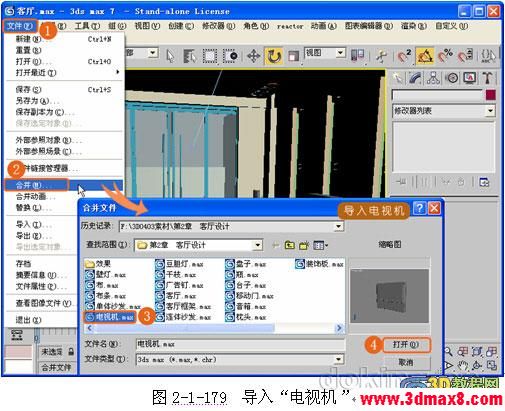Open the 文件 menu
The height and width of the screenshot is (411, 505).
coord(20,26)
